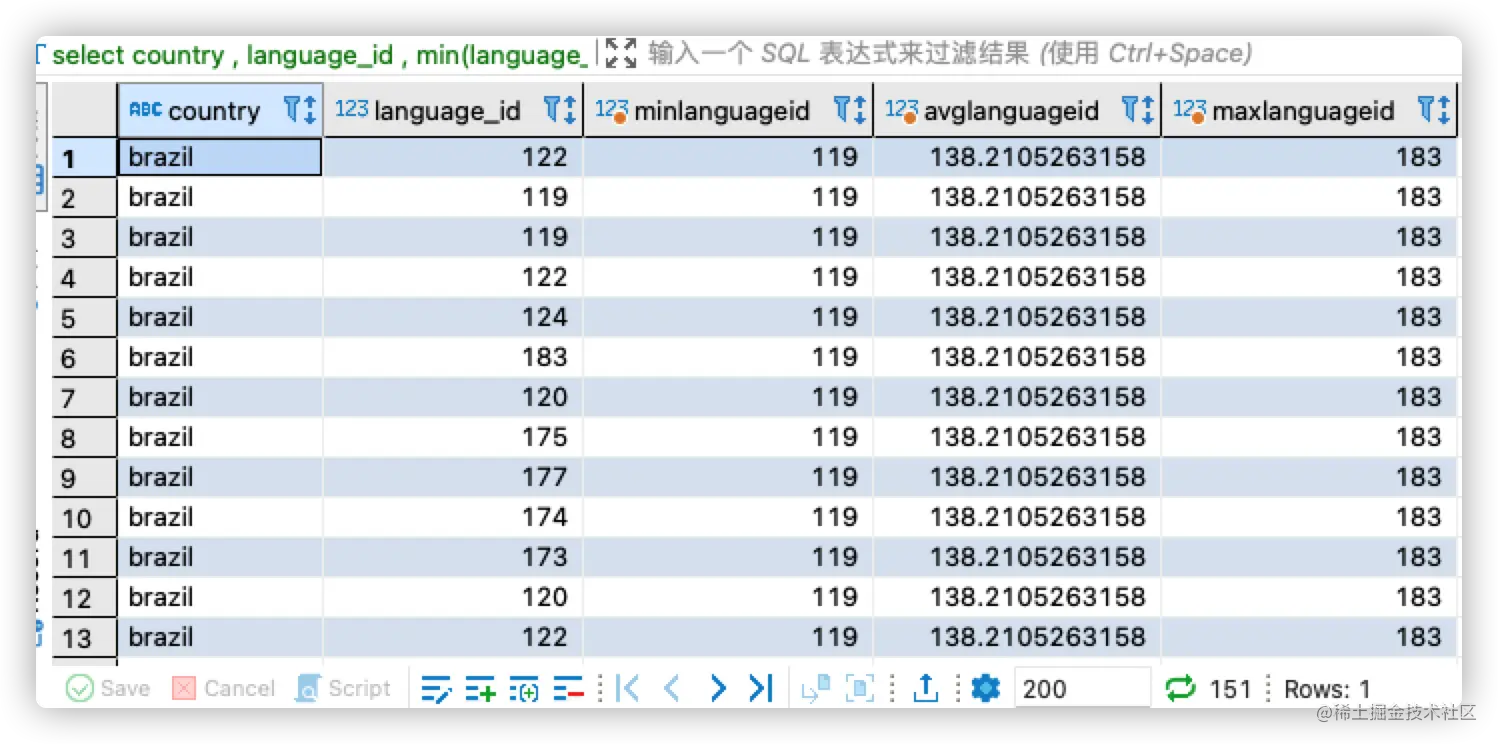Screen dimensions: 1498x744
Task: Click the selection frame icon before export
Action: [x=860, y=688]
